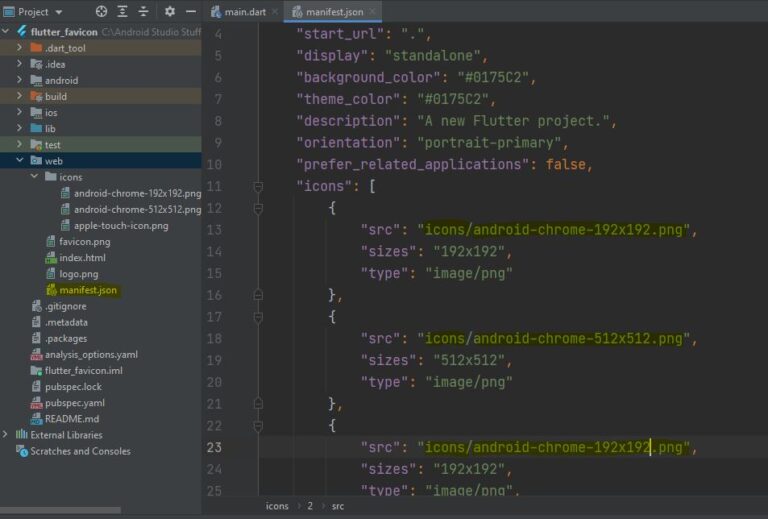Open README.md in project tree
The width and height of the screenshot is (768, 519).
pos(72,419)
